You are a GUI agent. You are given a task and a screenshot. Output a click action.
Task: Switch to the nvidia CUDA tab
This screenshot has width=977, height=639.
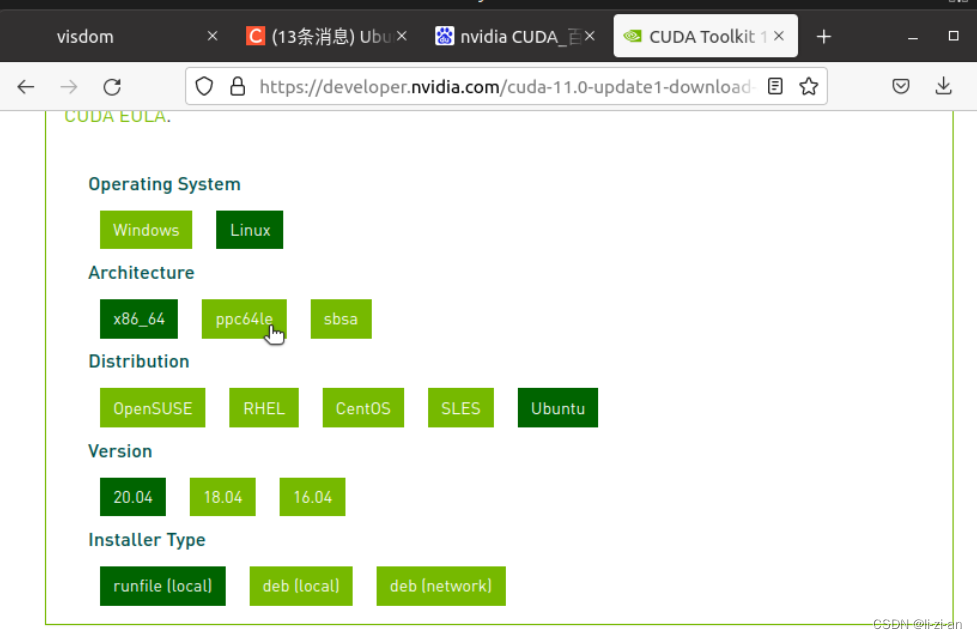point(510,36)
